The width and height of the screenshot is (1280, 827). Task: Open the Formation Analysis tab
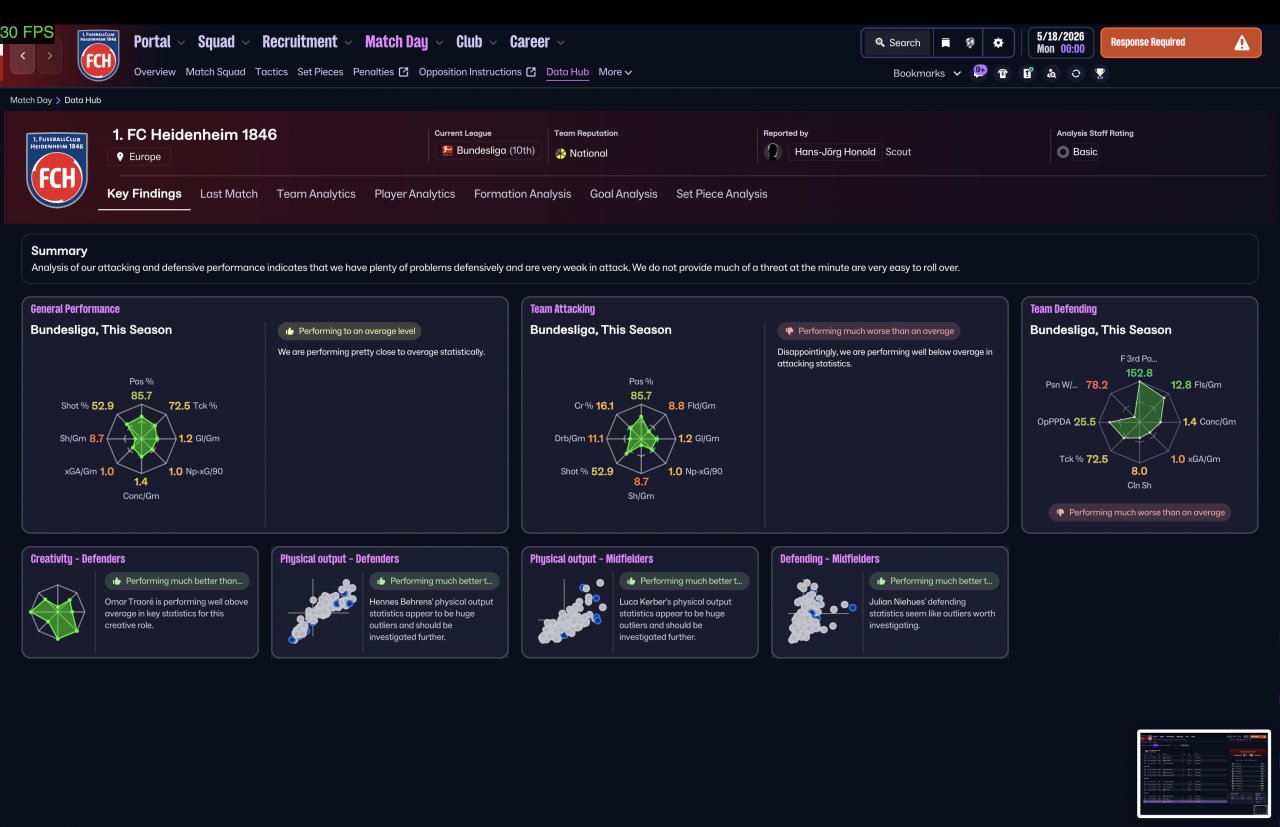(x=523, y=194)
